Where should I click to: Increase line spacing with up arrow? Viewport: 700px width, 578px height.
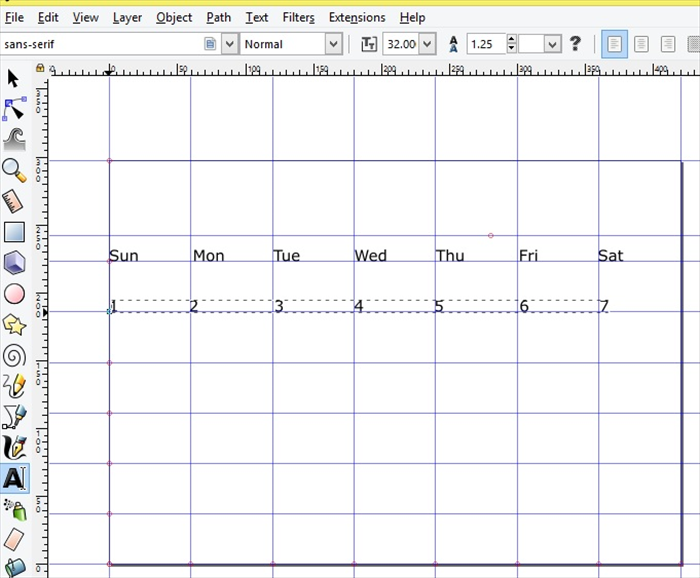pos(512,39)
